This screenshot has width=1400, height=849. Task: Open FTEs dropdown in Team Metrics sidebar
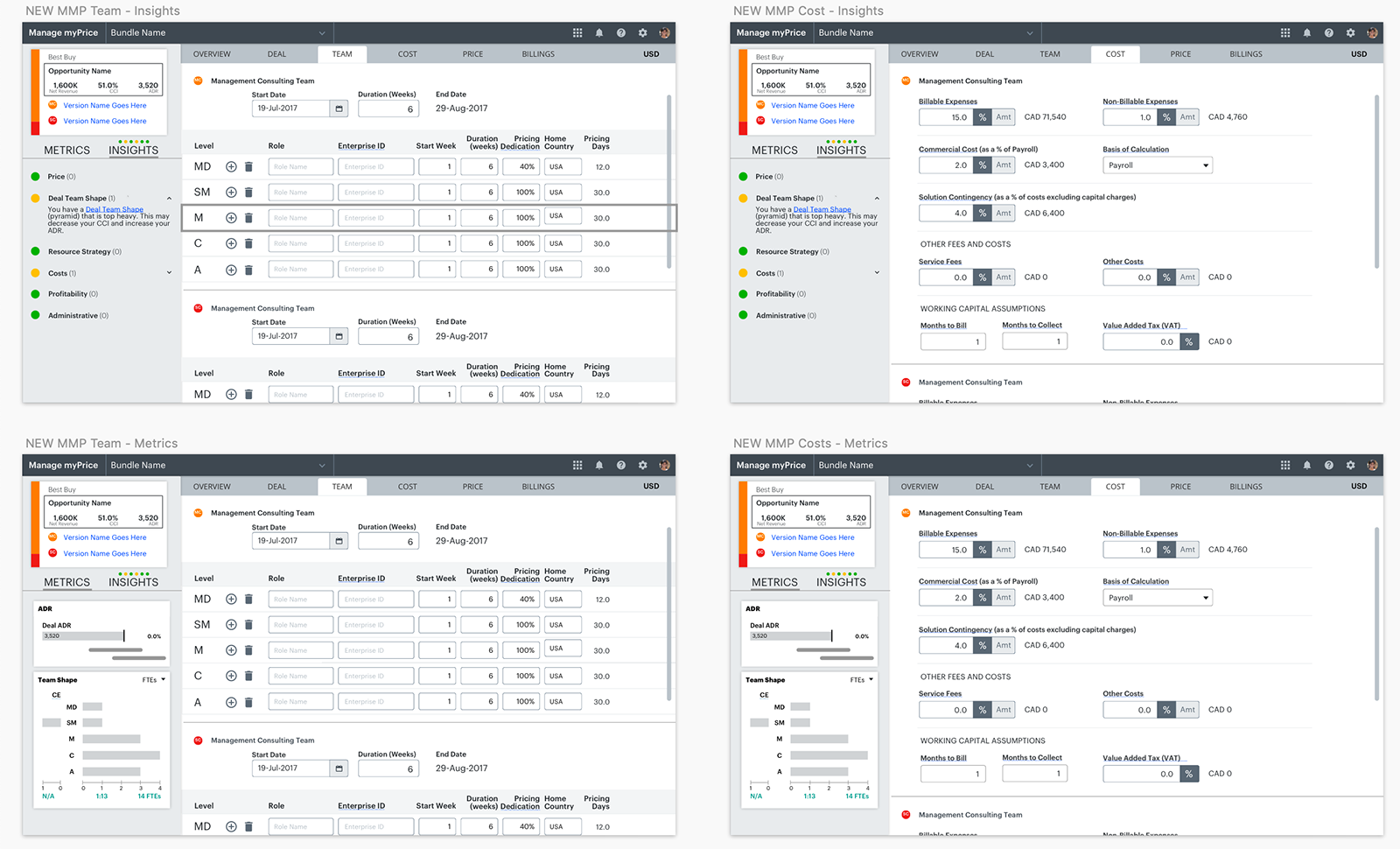[154, 680]
